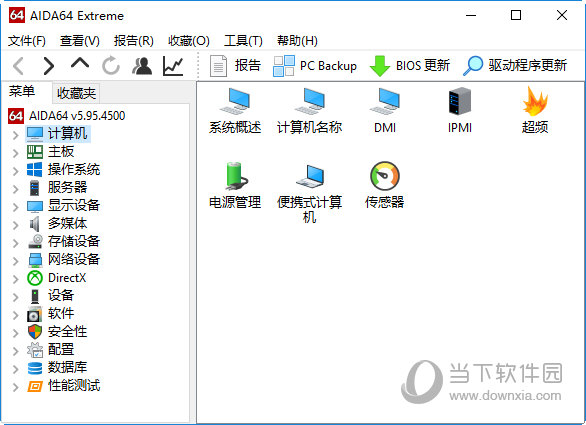This screenshot has height=425, width=586.
Task: Select the database icon next to 数据库
Action: [35, 368]
